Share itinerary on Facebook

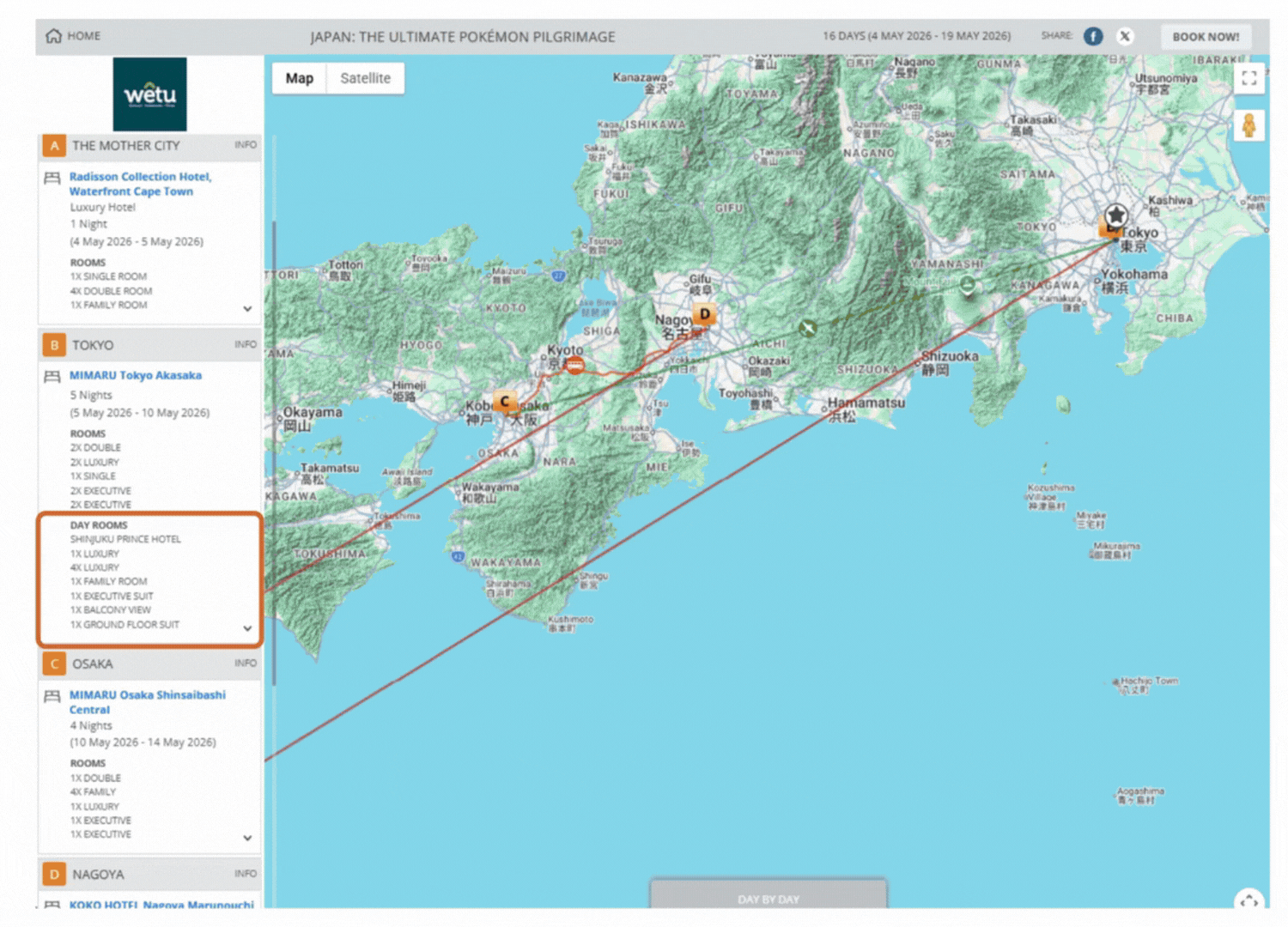point(1093,36)
